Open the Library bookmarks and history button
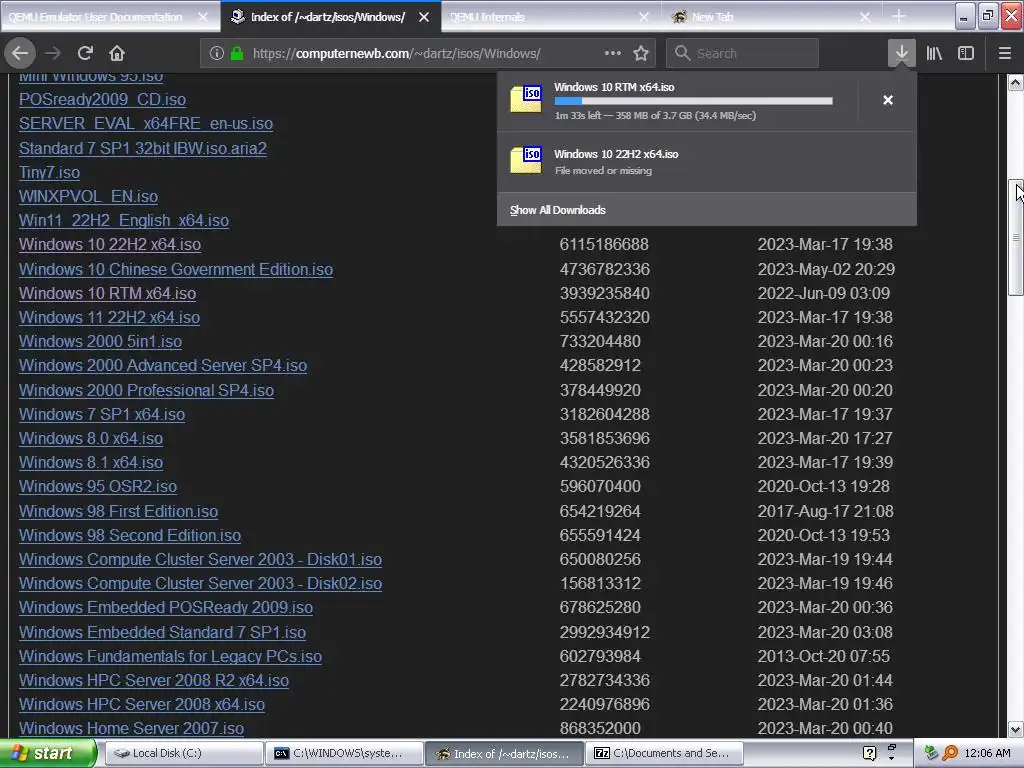 click(934, 53)
